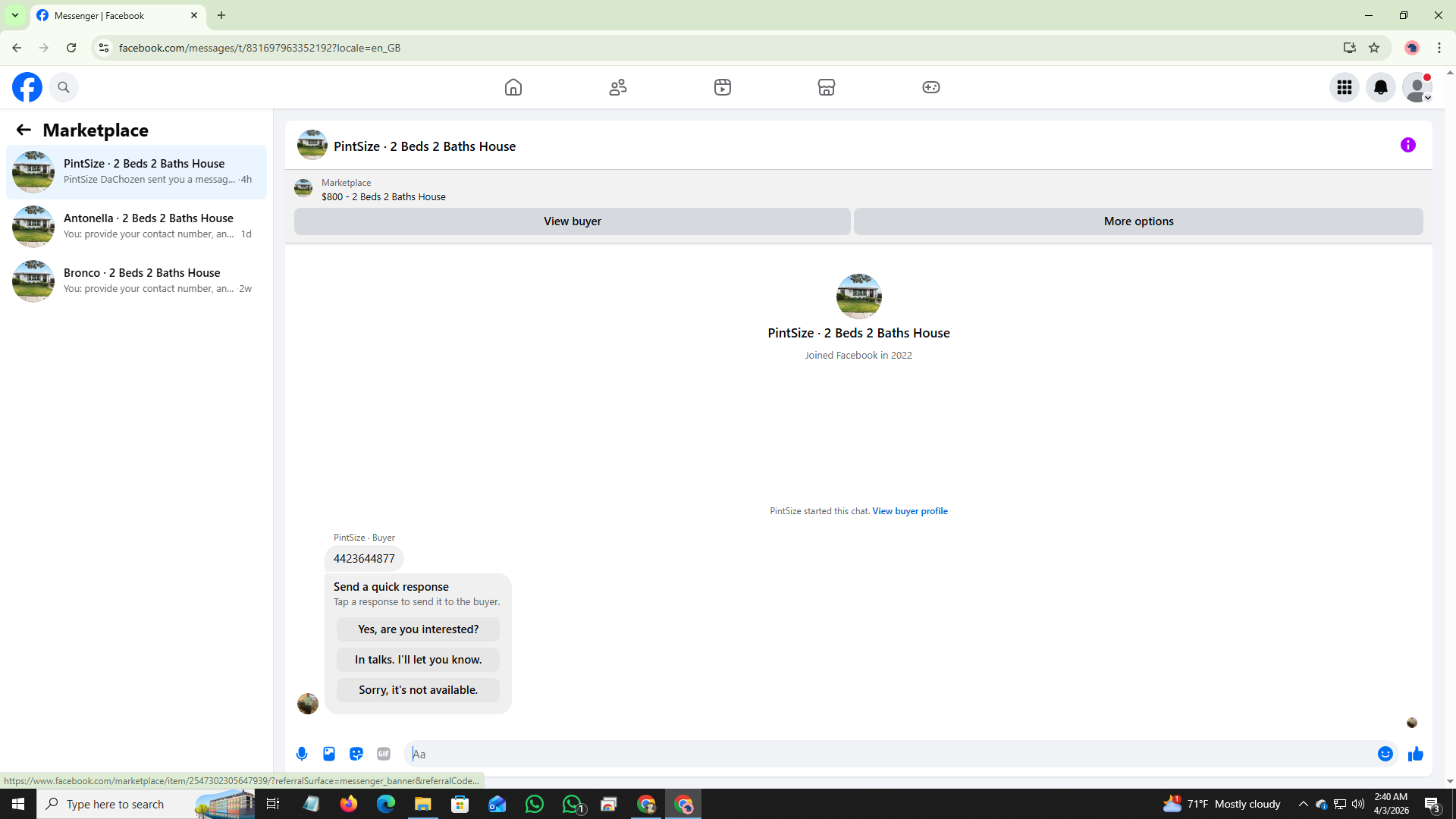Send 'In talks. I'll let you know.' response
The width and height of the screenshot is (1456, 819).
(418, 660)
